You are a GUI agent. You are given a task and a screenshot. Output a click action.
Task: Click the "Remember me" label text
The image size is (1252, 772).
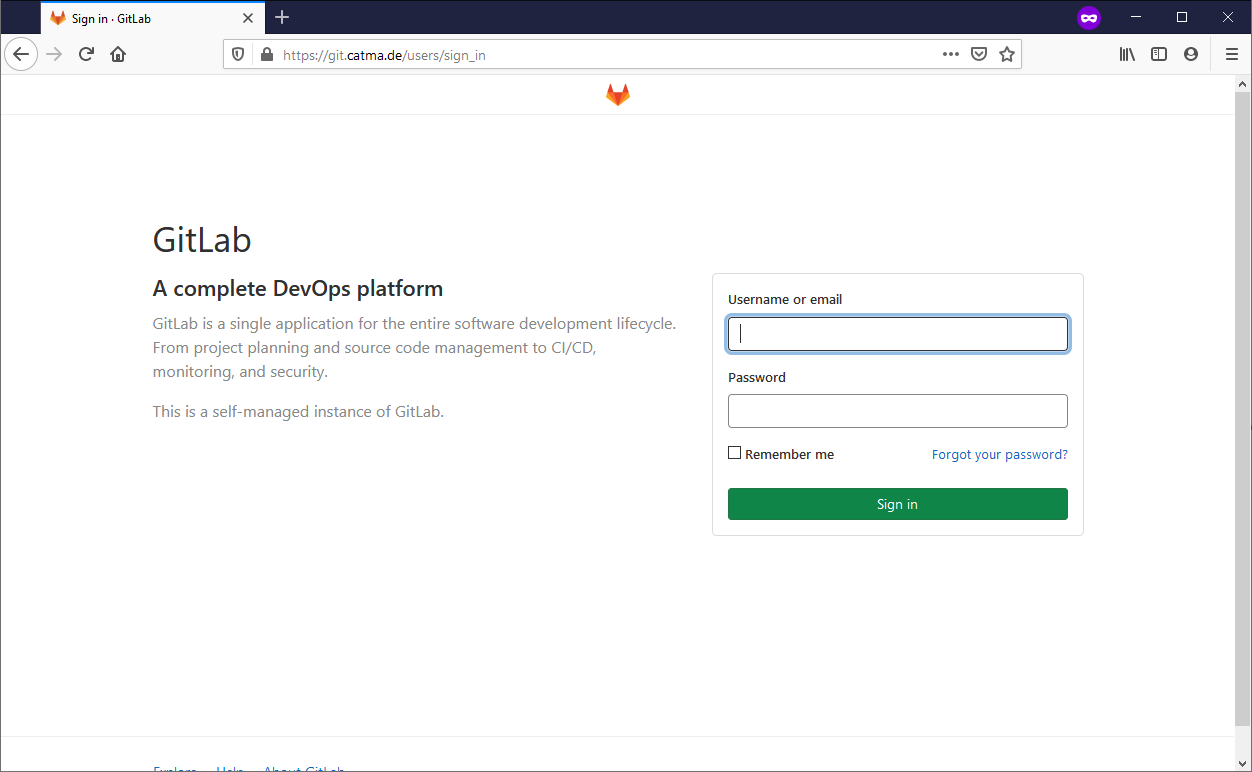(x=789, y=454)
